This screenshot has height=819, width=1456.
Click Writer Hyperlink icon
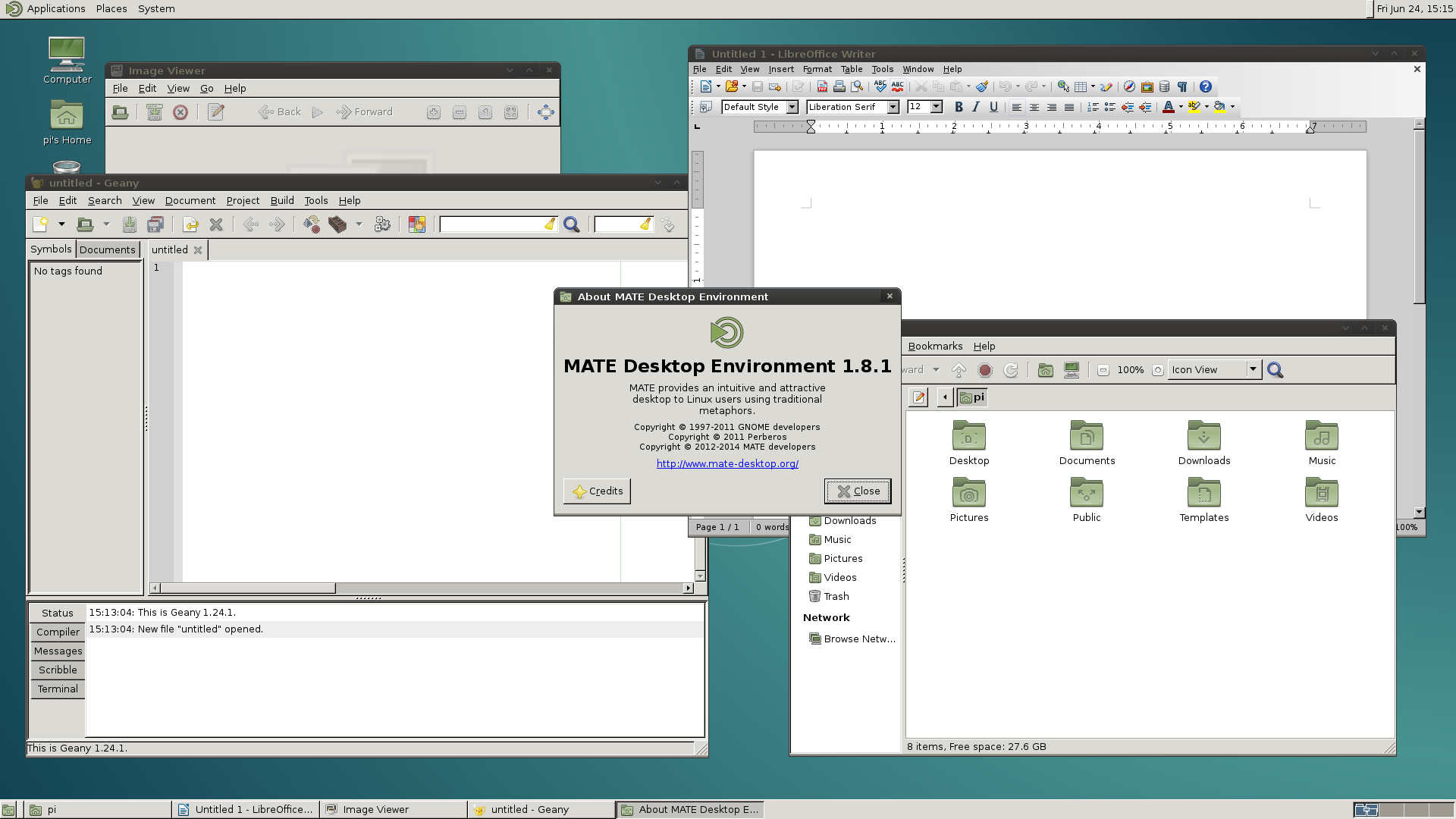(x=1063, y=87)
